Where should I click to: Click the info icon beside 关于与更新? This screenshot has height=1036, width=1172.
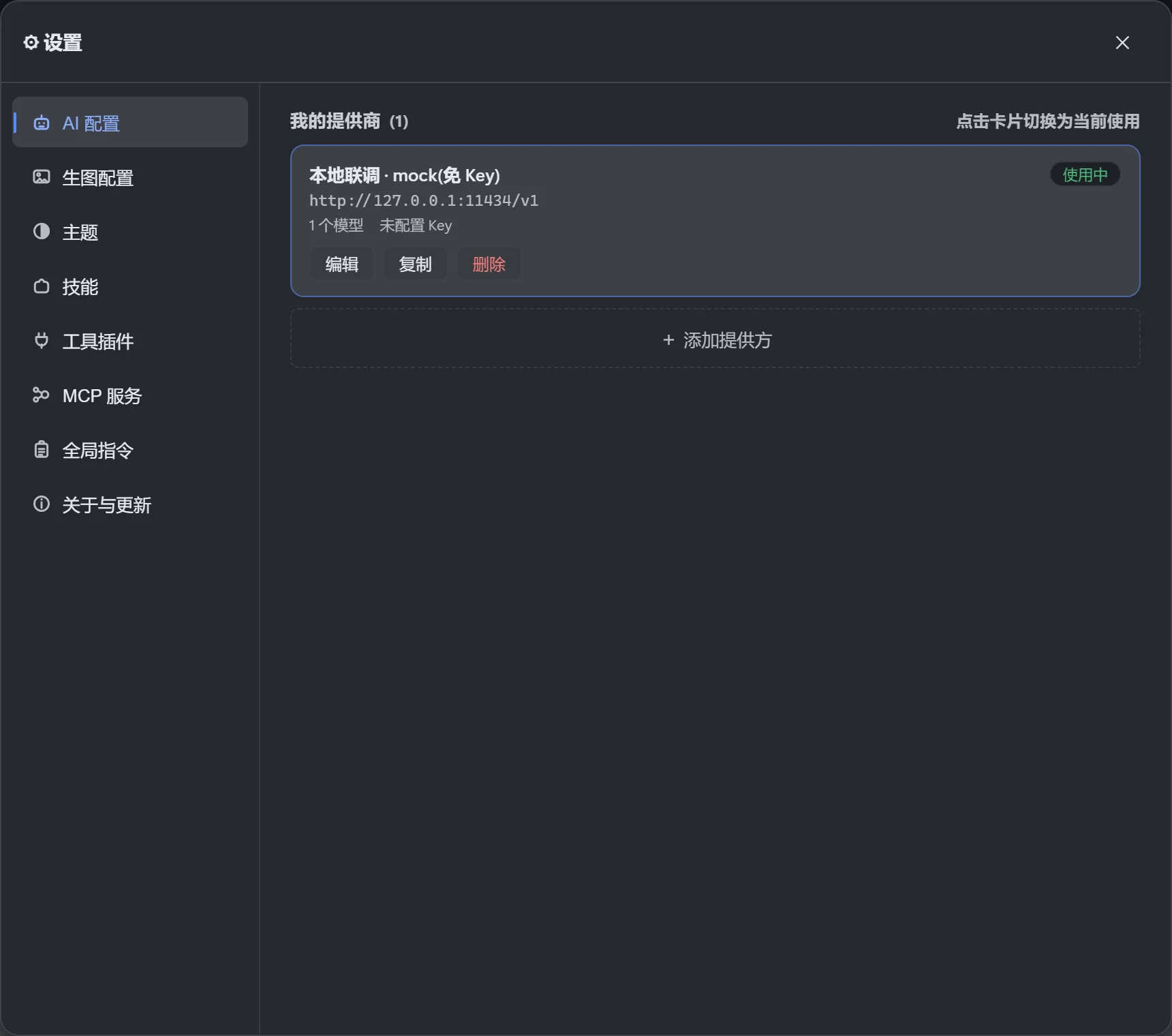pos(42,504)
